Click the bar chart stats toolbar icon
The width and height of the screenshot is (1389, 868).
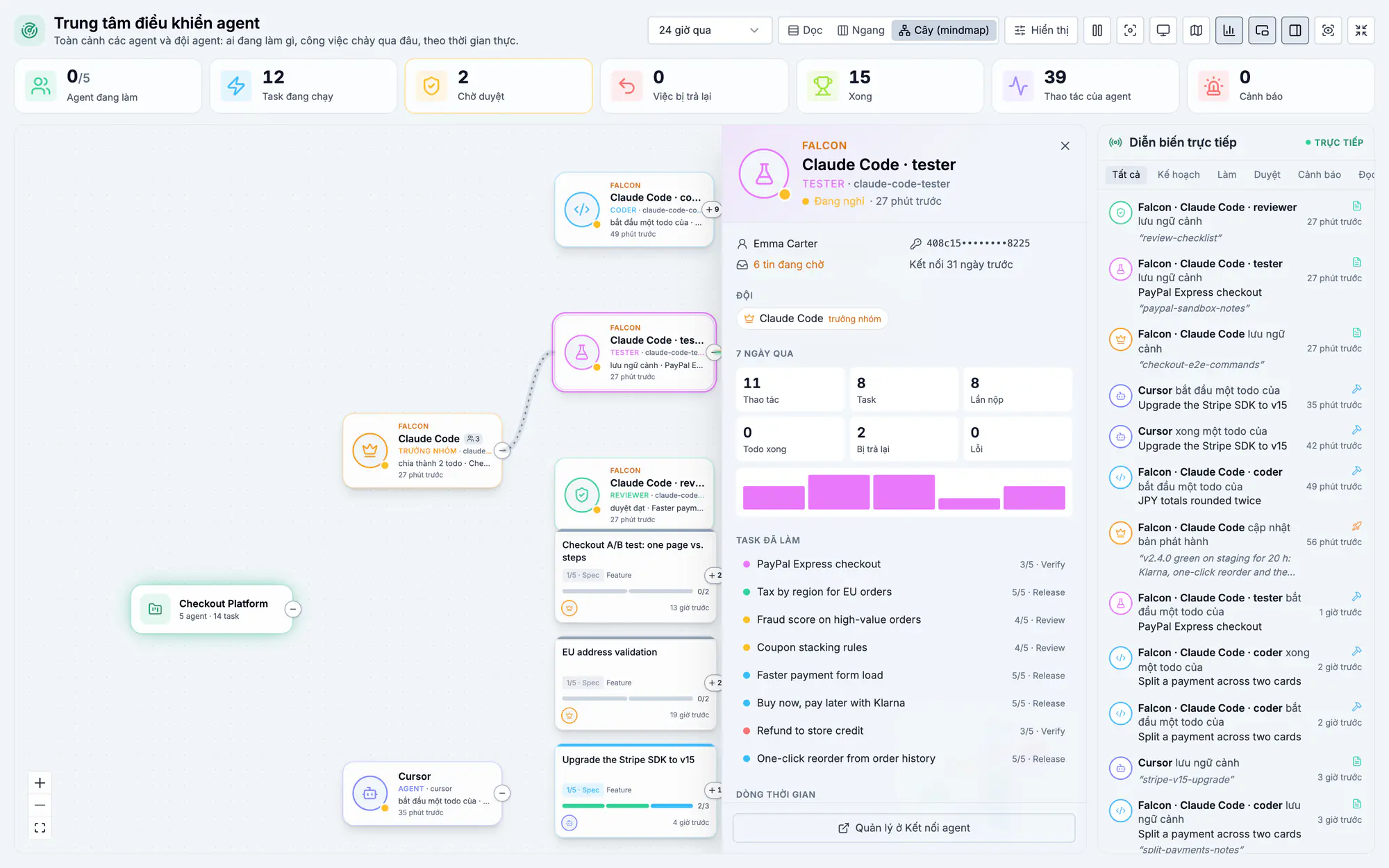(x=1229, y=31)
